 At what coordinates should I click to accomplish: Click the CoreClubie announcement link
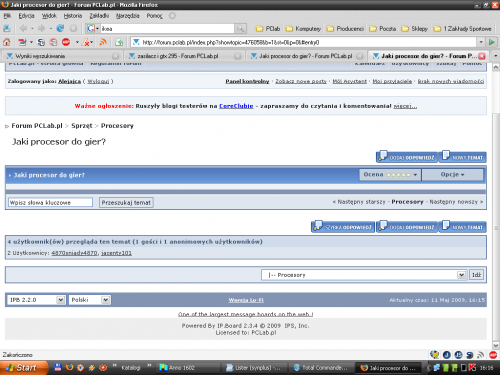coord(236,106)
